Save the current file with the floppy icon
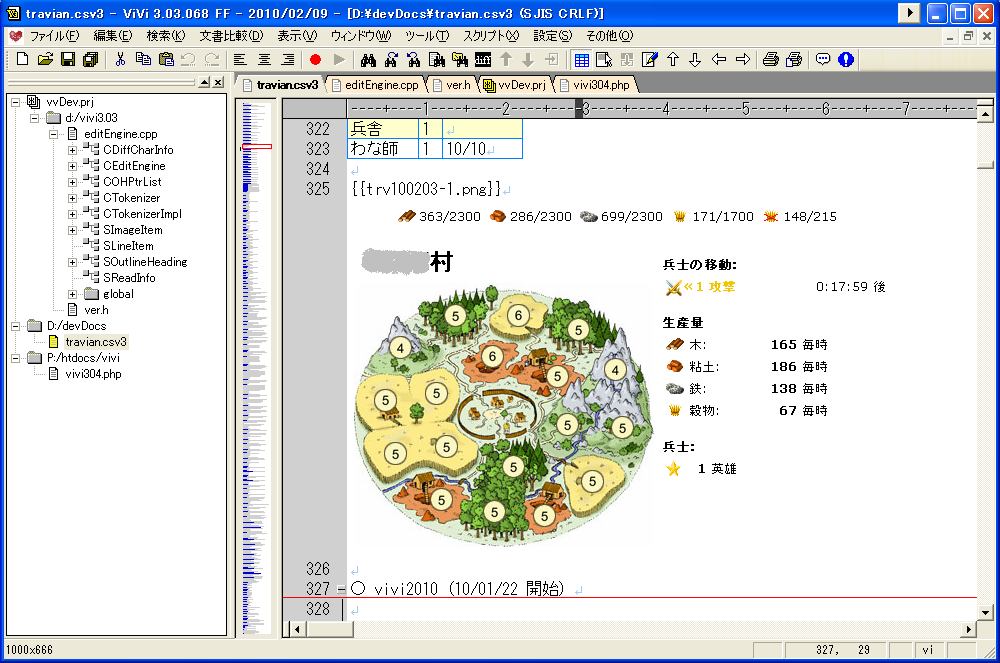1000x663 pixels. (68, 59)
